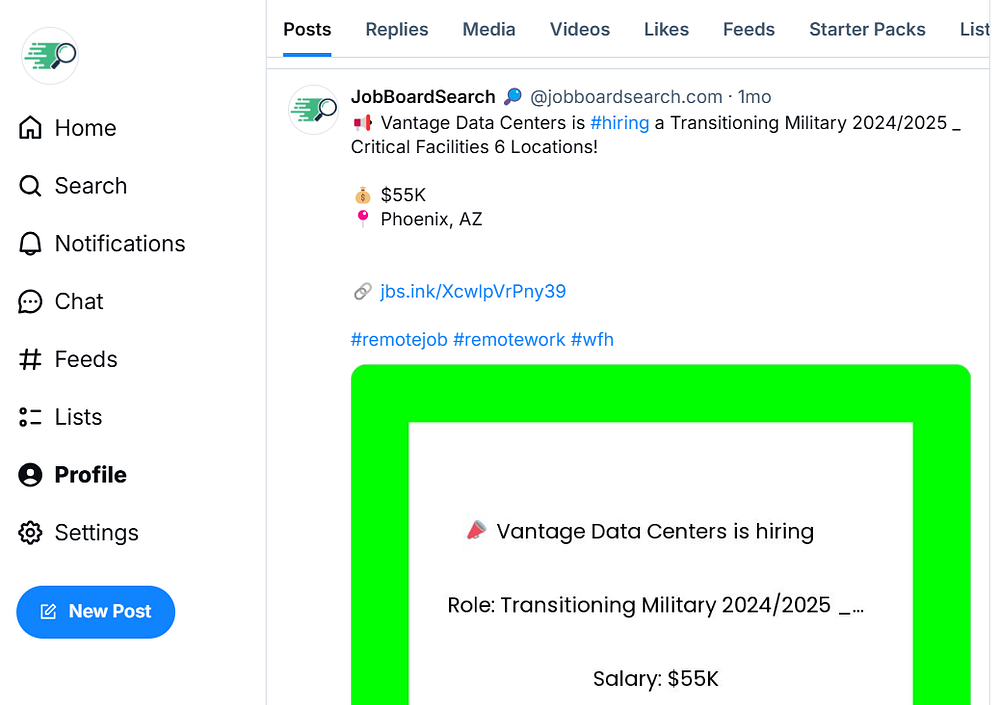Open JobBoardSearch post author avatar
The width and height of the screenshot is (1000, 705).
click(x=313, y=110)
